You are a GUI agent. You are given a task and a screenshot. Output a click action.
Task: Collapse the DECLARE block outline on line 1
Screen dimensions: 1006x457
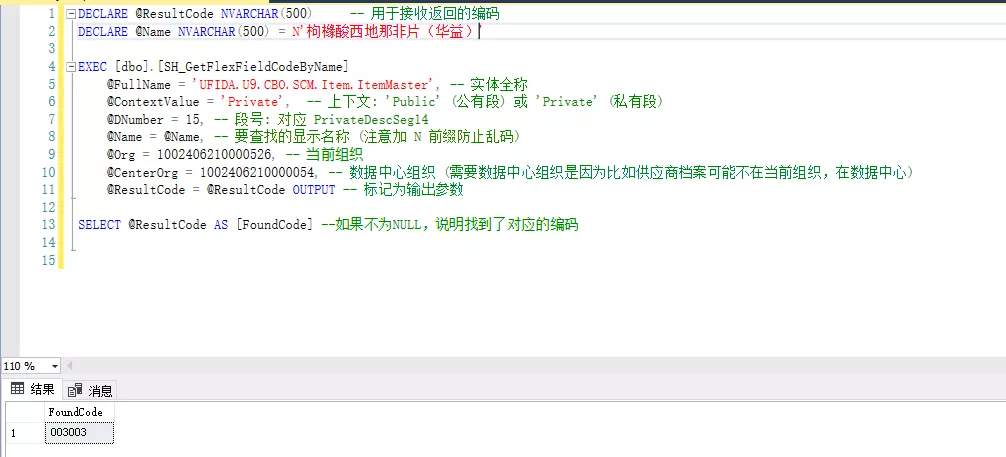pos(70,15)
